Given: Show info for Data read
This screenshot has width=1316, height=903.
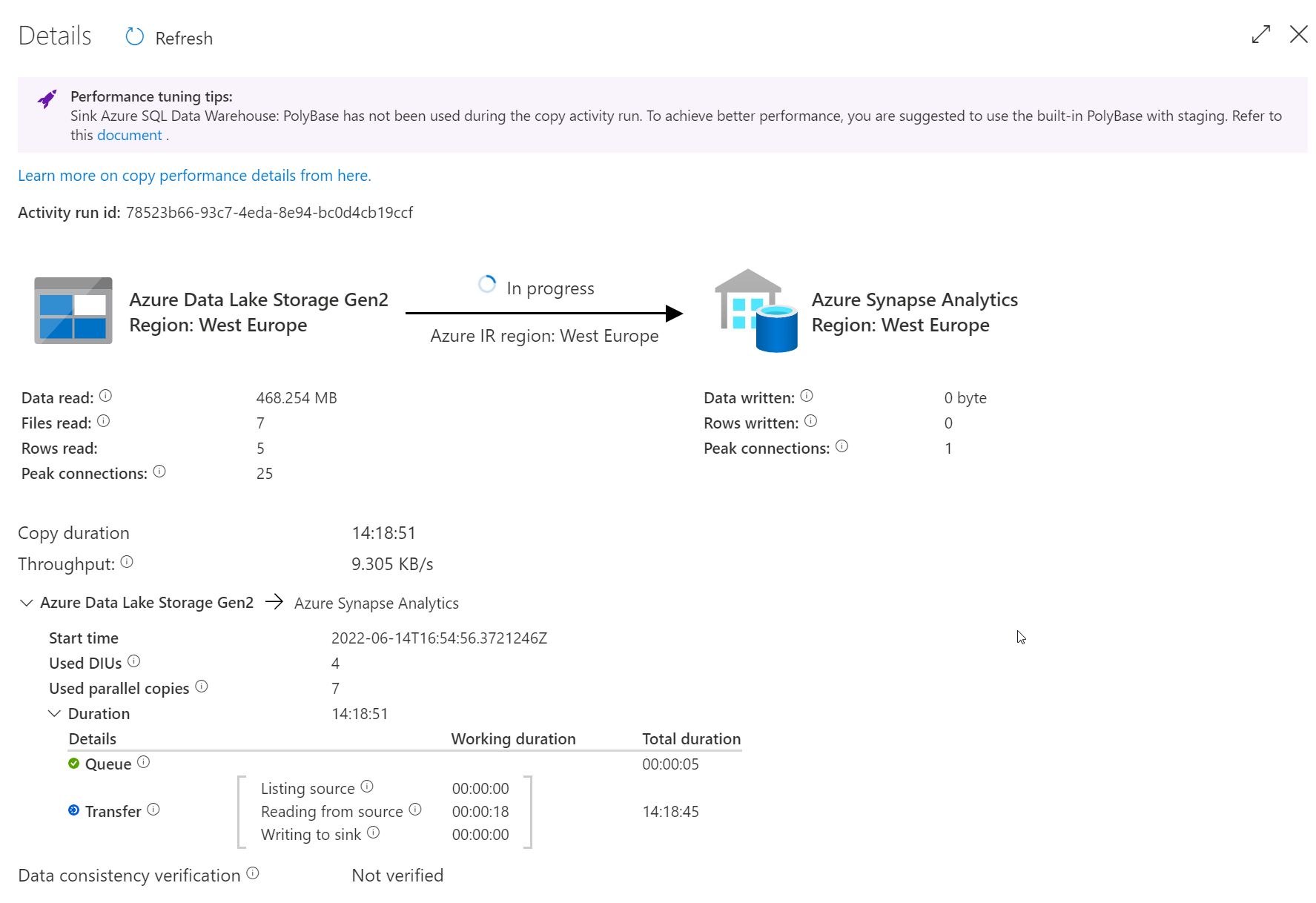Looking at the screenshot, I should pos(105,396).
